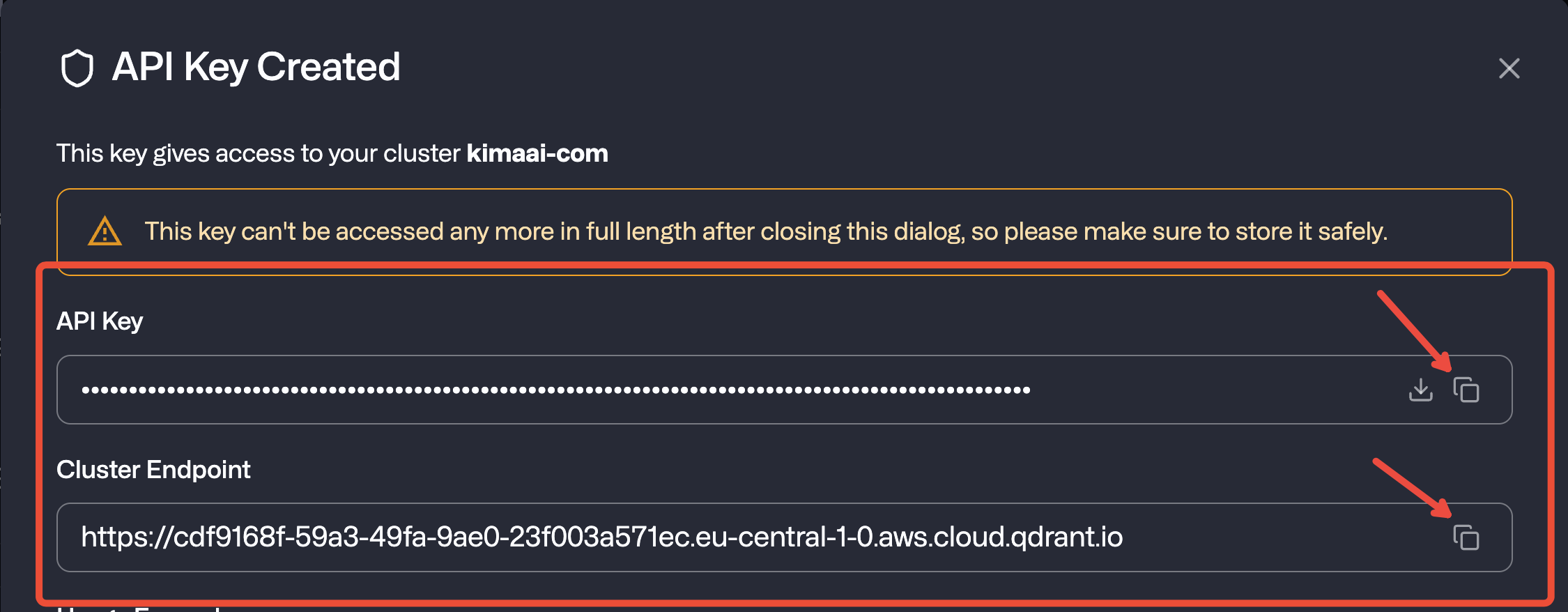The width and height of the screenshot is (1568, 612).
Task: Click the download icon in the API Key field
Action: tap(1420, 390)
